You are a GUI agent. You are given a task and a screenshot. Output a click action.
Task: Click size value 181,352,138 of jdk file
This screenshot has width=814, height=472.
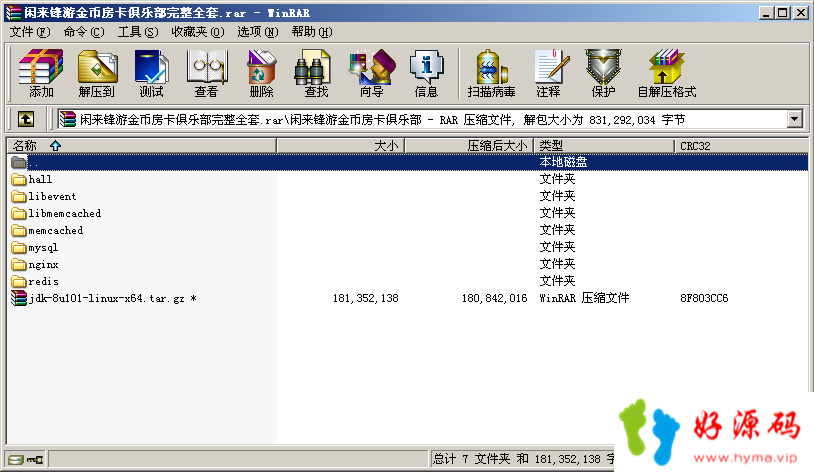(x=365, y=298)
